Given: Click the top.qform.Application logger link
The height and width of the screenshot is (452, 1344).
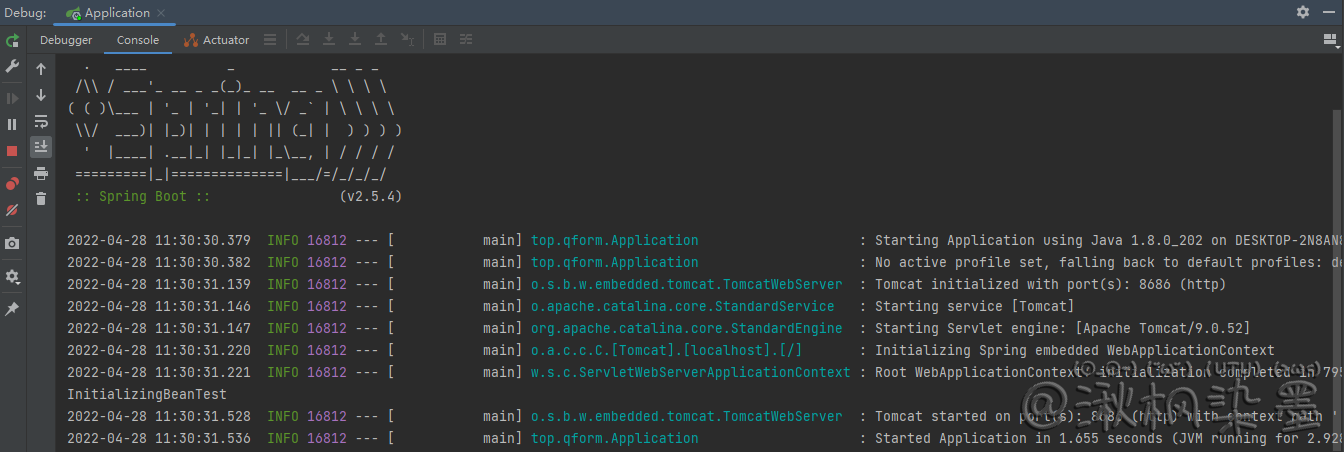Looking at the screenshot, I should pyautogui.click(x=614, y=240).
